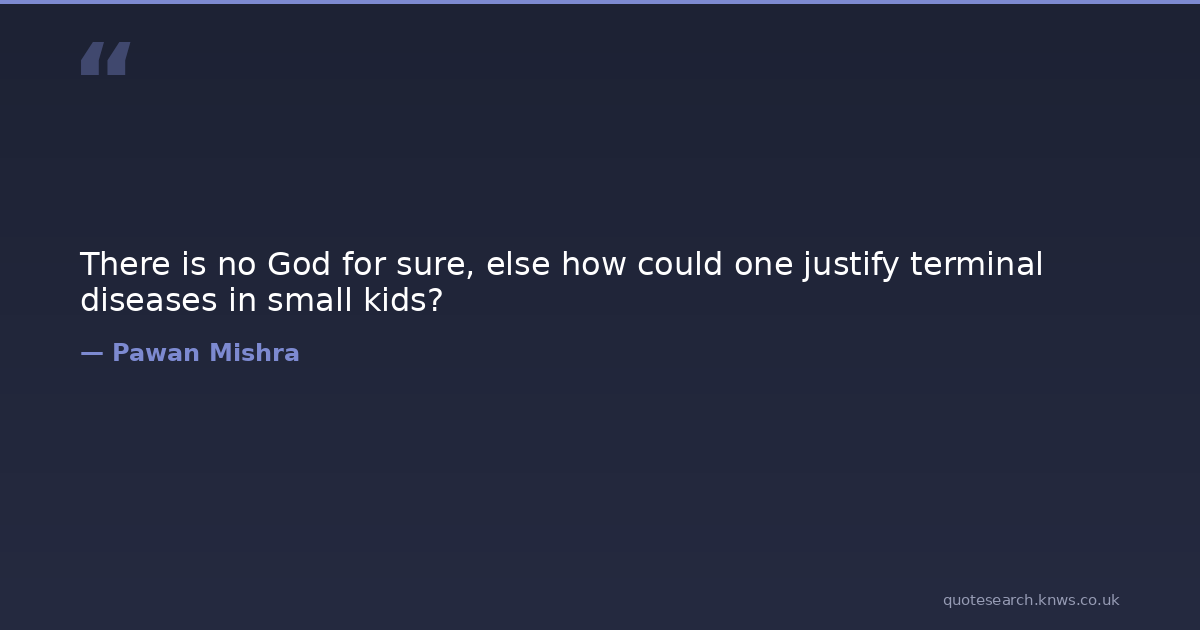
Task: Click the word "for" in the quote
Action: click(358, 265)
